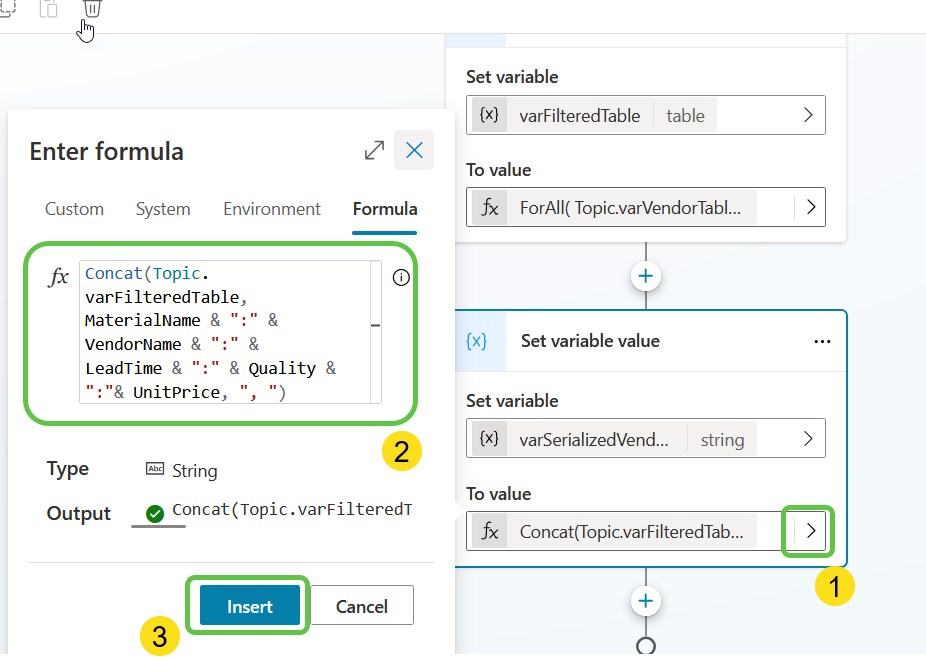Delete the node using the trash icon
The height and width of the screenshot is (657, 926).
[x=92, y=10]
